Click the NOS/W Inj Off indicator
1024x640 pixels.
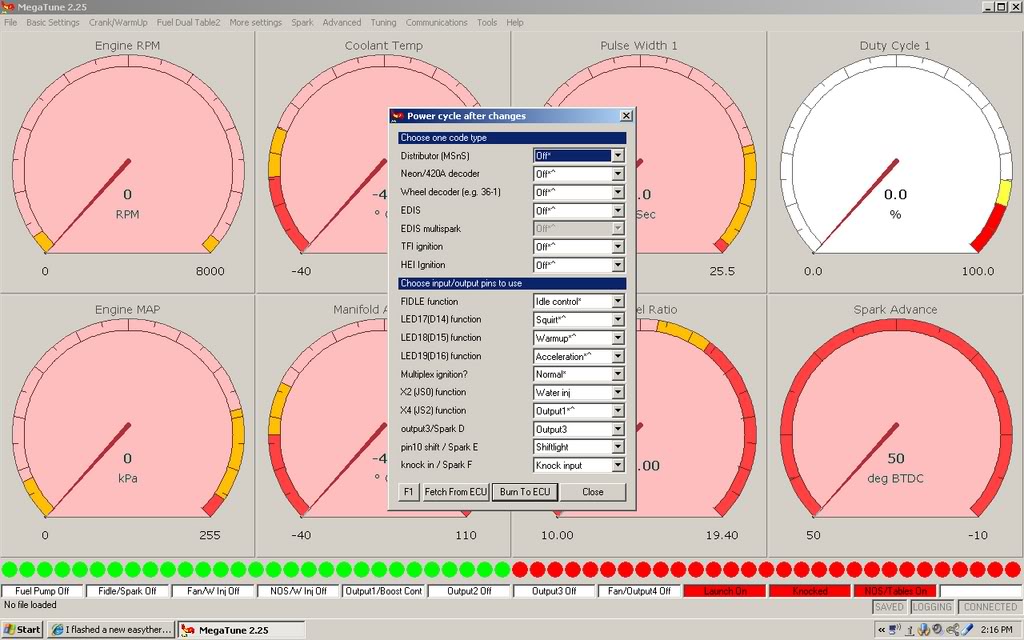(298, 591)
